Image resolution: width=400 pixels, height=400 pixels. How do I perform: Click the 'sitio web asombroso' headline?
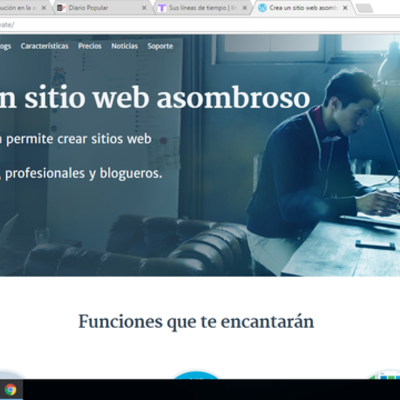[167, 98]
